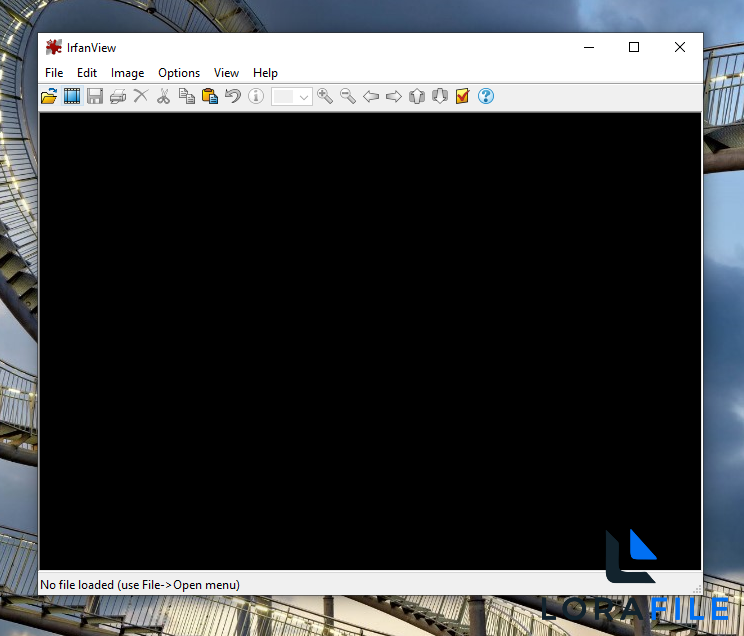Click the IrfanView red splat title icon
The height and width of the screenshot is (636, 744).
[x=54, y=47]
